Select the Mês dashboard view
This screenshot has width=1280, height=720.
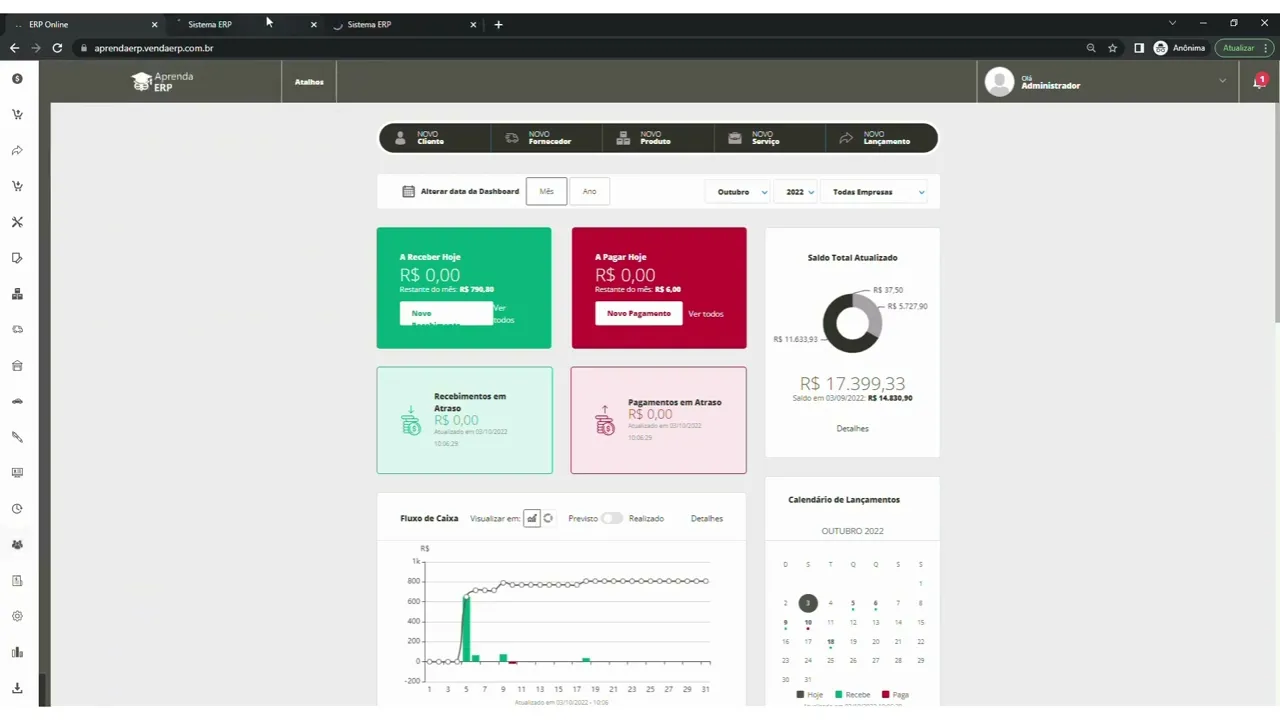pos(546,191)
